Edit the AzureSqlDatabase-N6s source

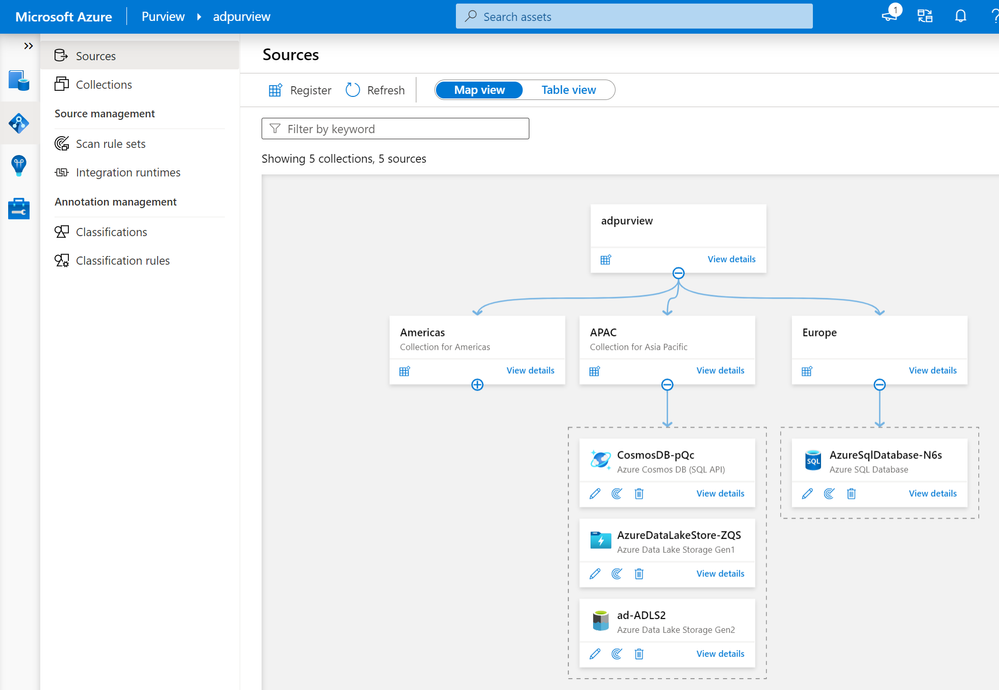[807, 494]
